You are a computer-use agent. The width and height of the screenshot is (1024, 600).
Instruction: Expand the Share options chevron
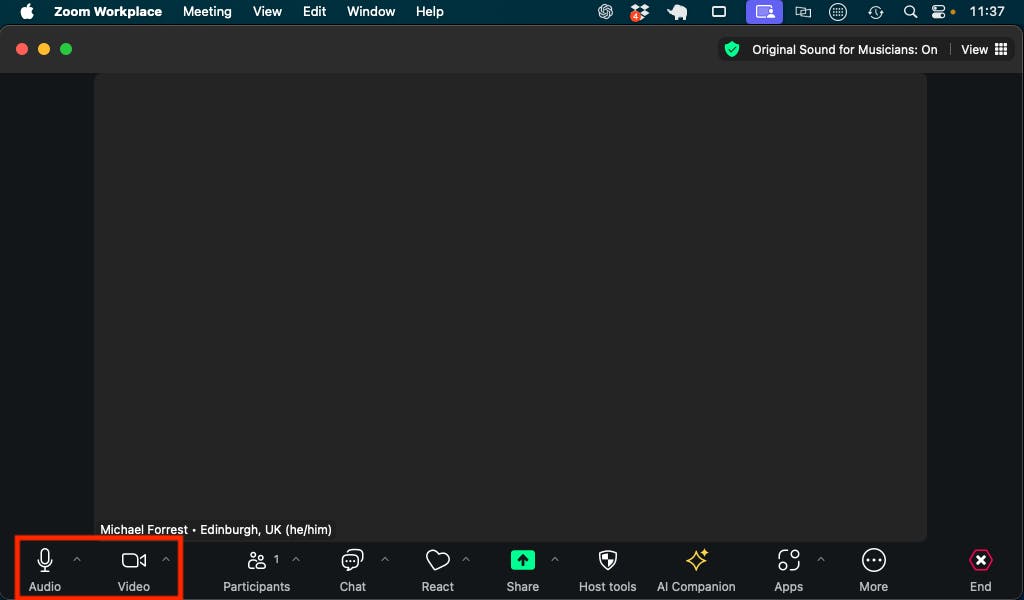(x=554, y=560)
